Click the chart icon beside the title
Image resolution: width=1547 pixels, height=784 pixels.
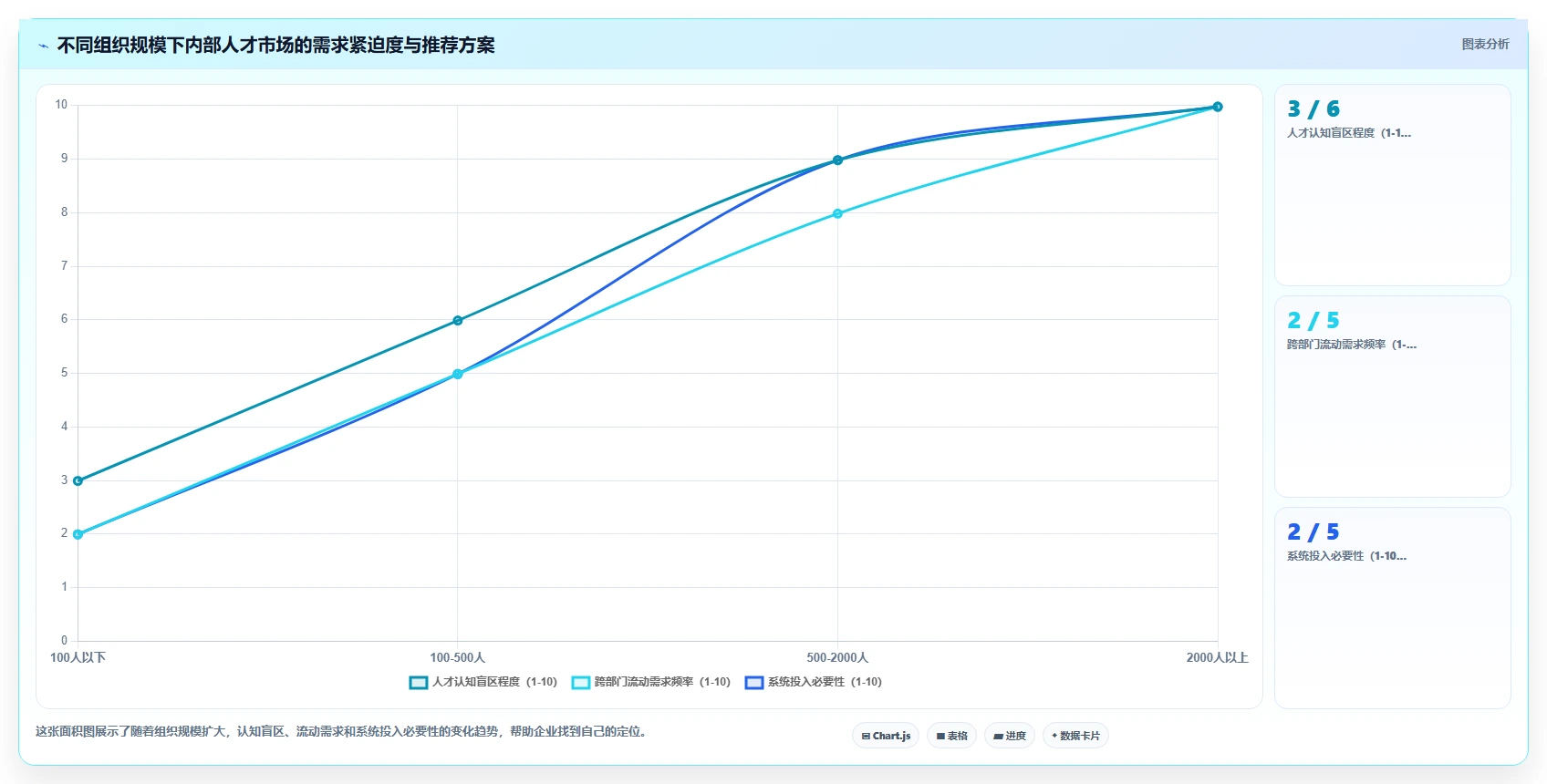[43, 46]
